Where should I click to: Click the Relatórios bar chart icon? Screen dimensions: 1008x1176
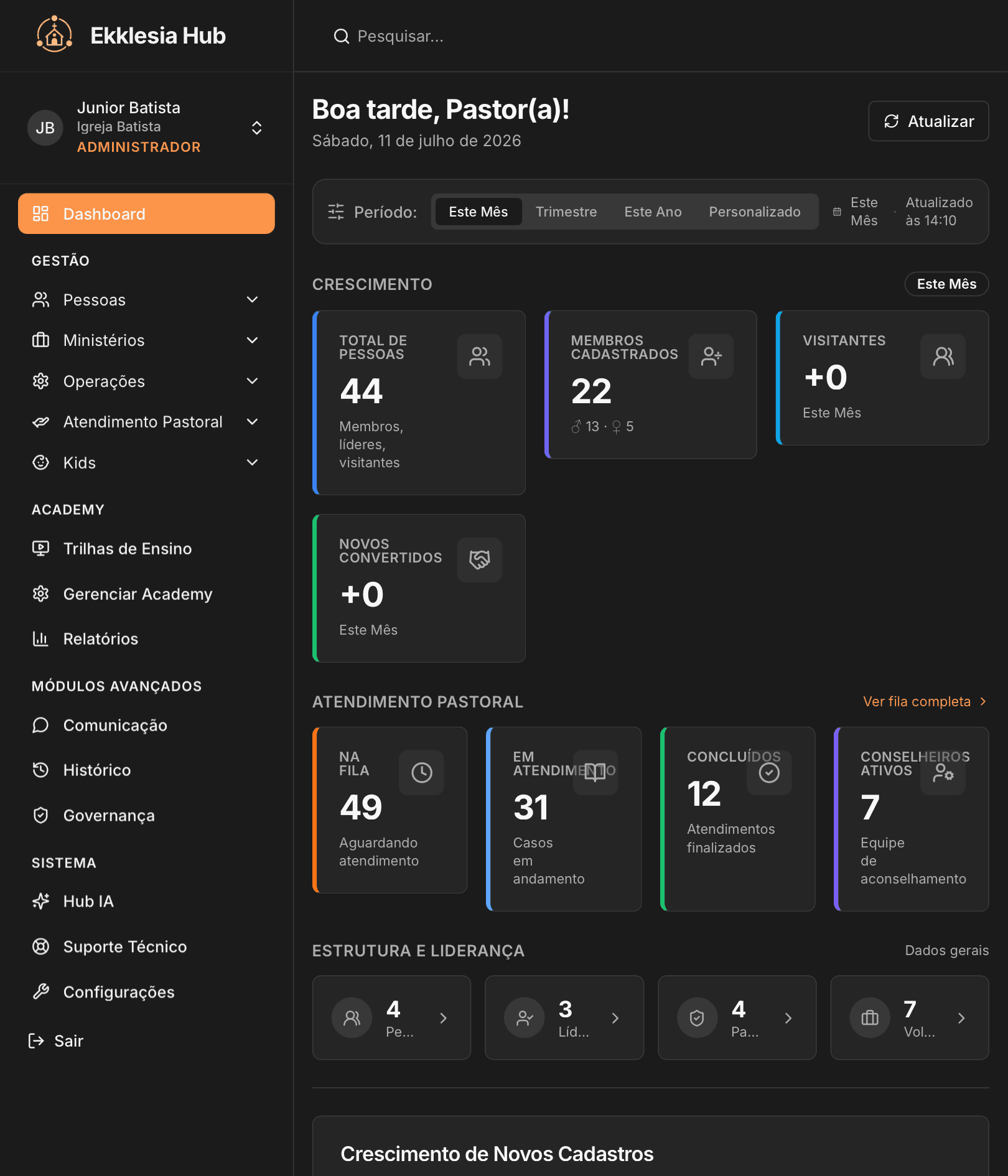[x=40, y=638]
